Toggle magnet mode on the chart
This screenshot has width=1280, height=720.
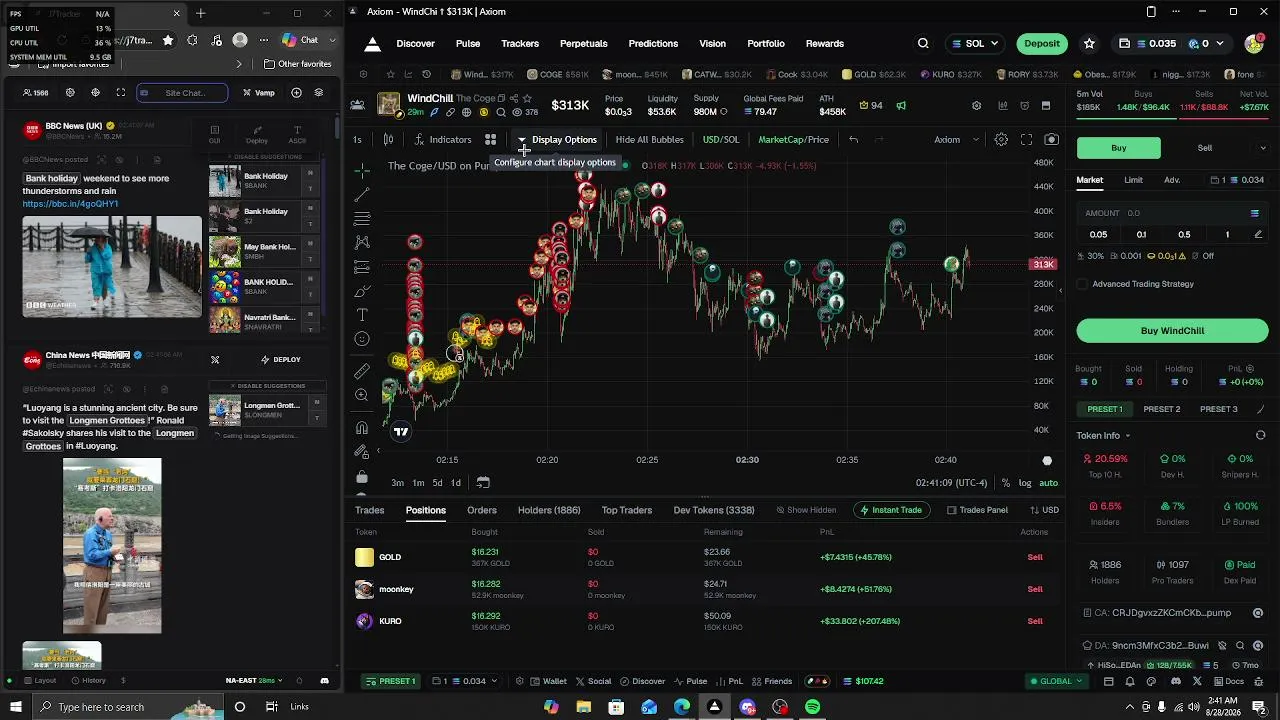[362, 427]
